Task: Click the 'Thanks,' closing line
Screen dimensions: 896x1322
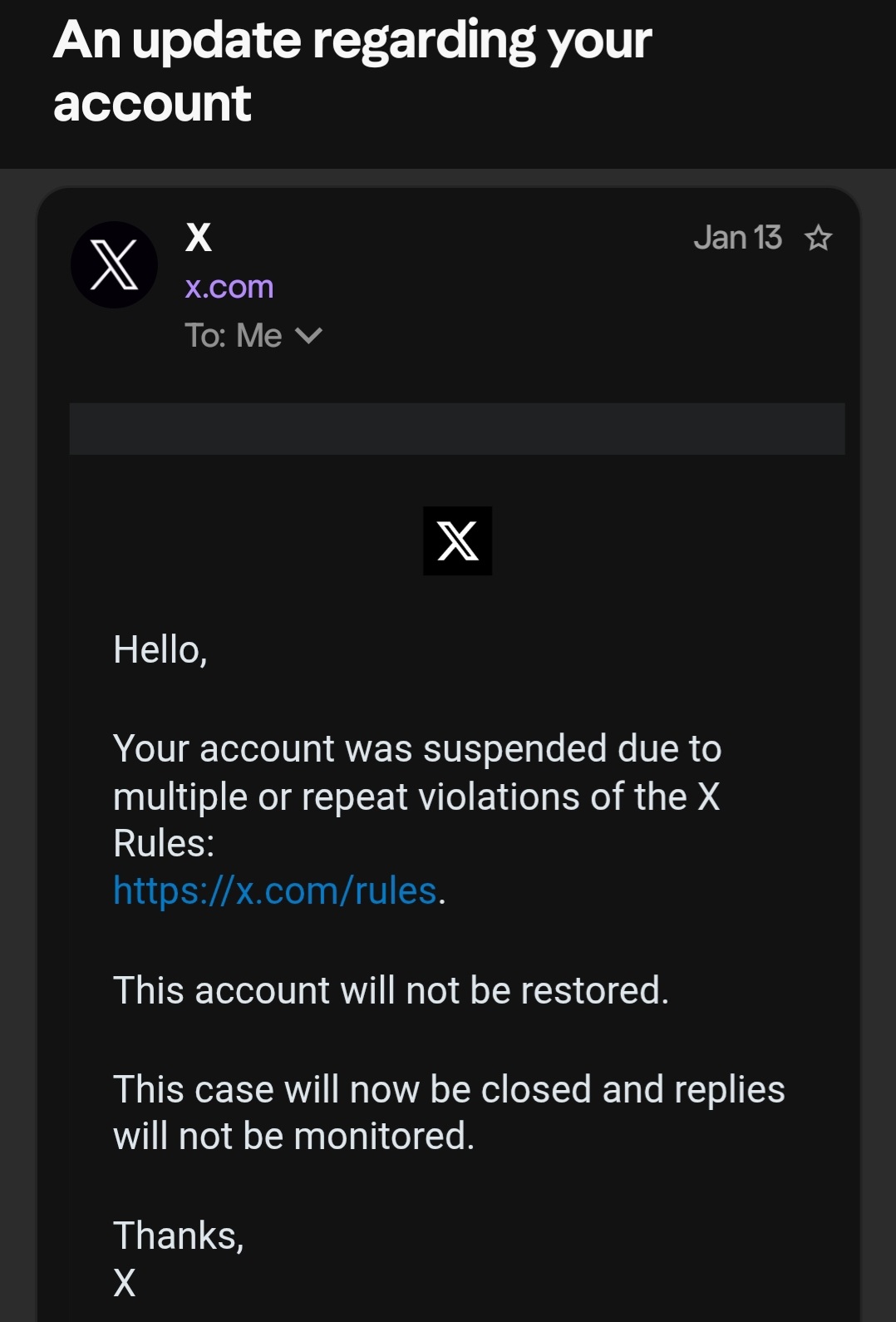Action: pyautogui.click(x=178, y=1236)
